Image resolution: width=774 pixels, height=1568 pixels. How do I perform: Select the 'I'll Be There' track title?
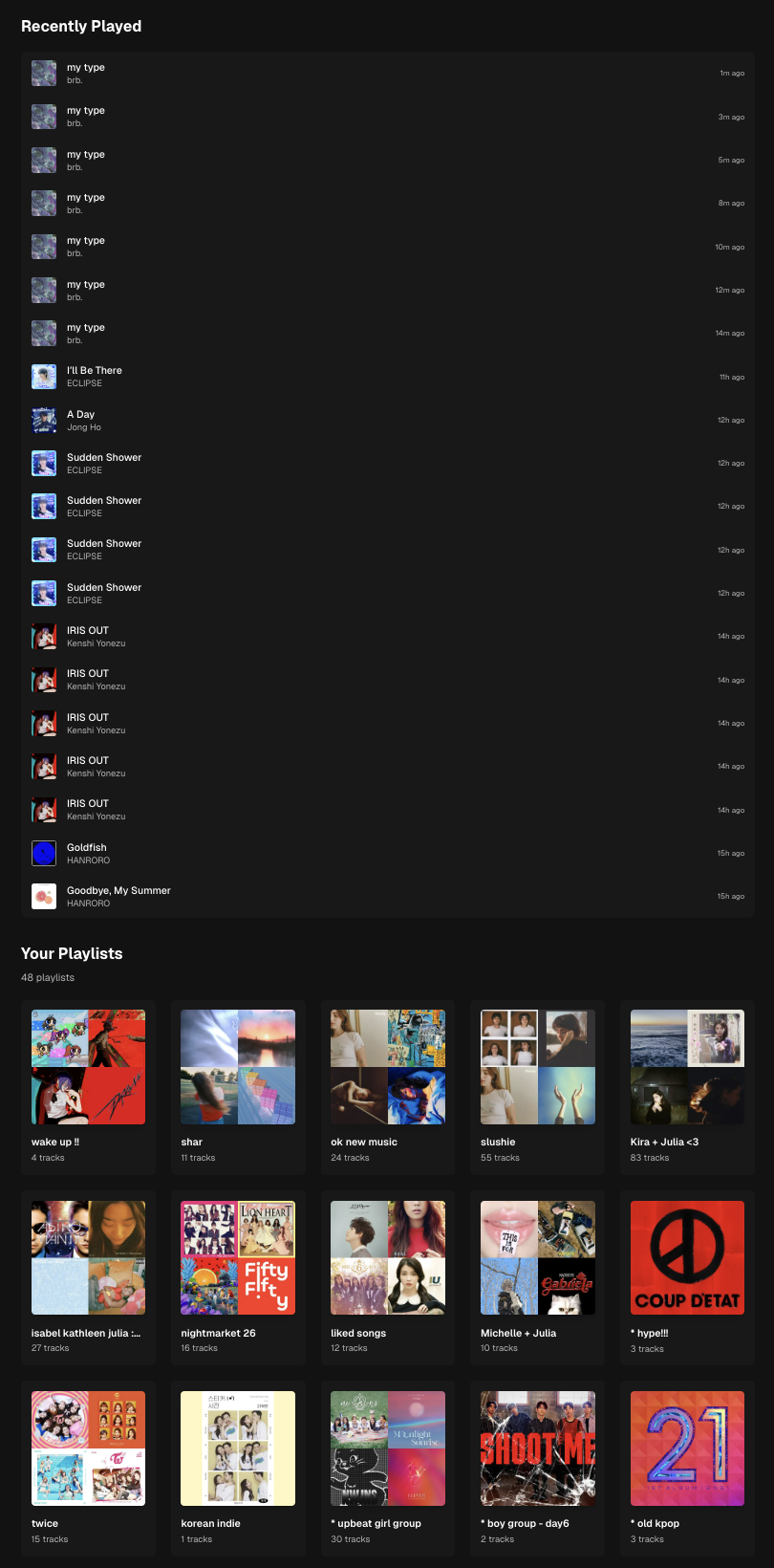pyautogui.click(x=95, y=370)
